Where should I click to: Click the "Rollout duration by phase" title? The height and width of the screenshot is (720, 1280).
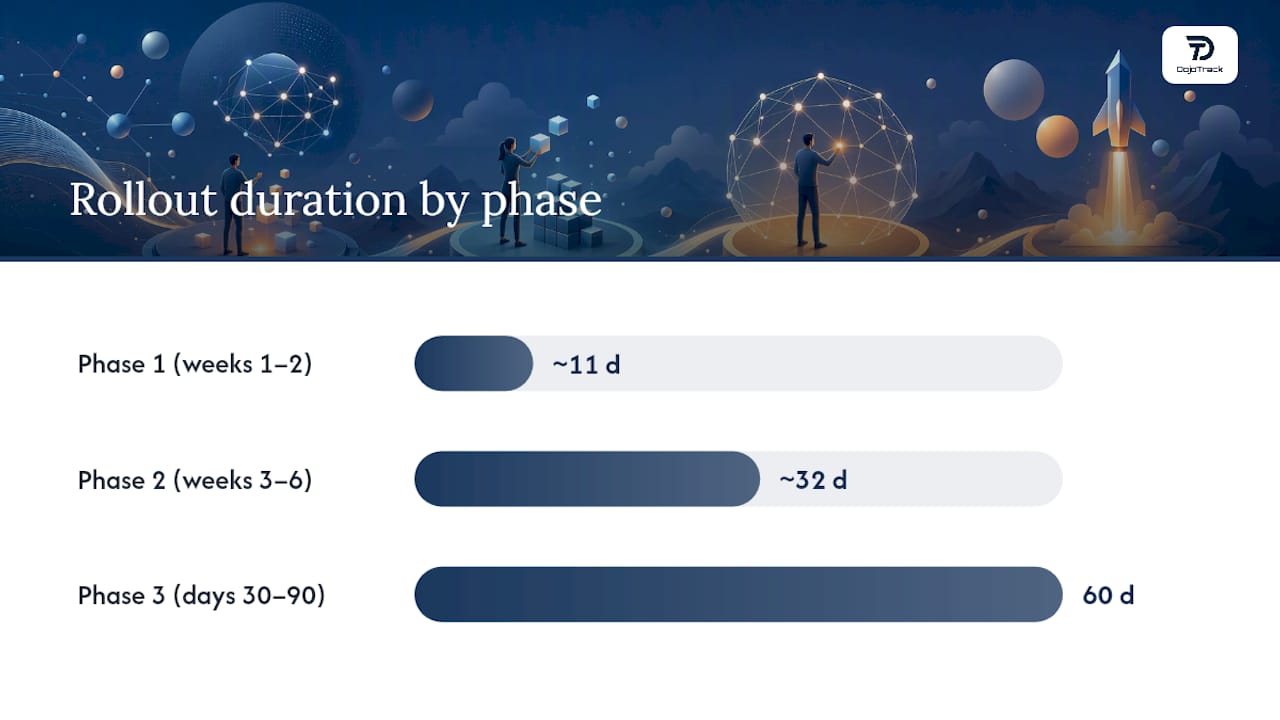click(x=335, y=199)
